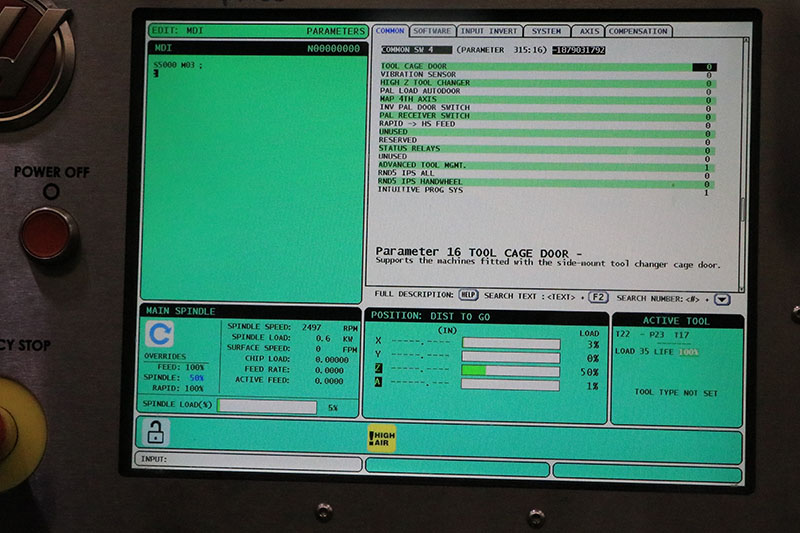The height and width of the screenshot is (533, 800).
Task: Click the Y axis load bar
Action: coord(511,357)
